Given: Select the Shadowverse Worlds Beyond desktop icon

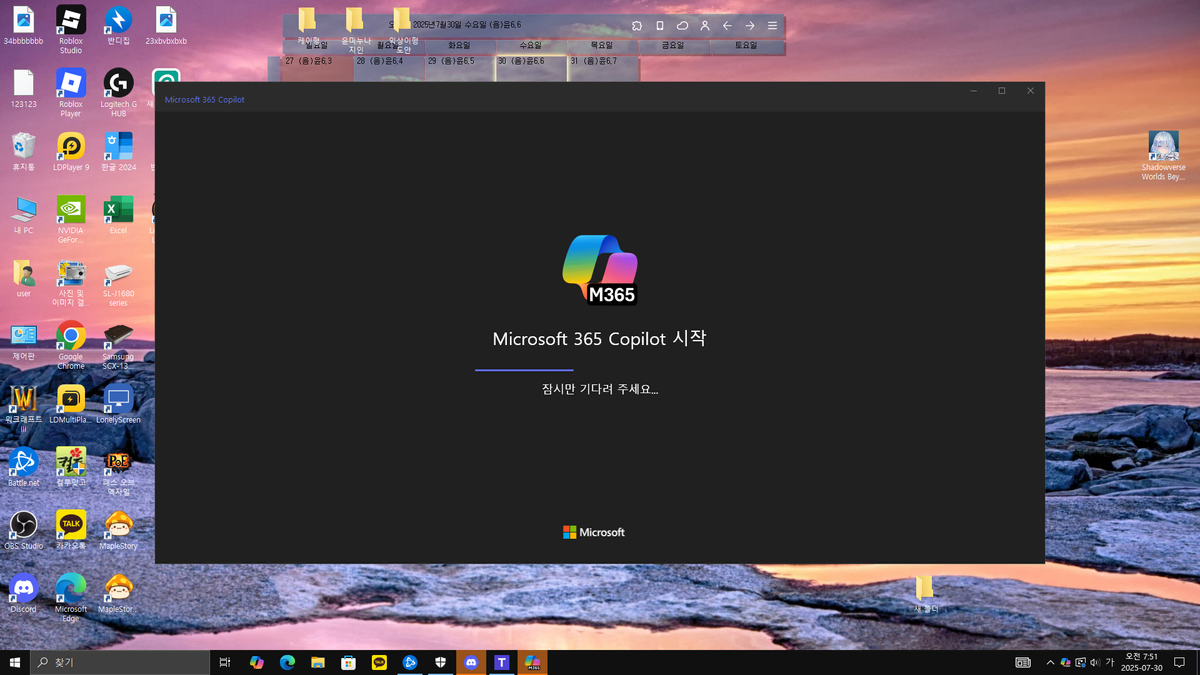Looking at the screenshot, I should pos(1163,156).
